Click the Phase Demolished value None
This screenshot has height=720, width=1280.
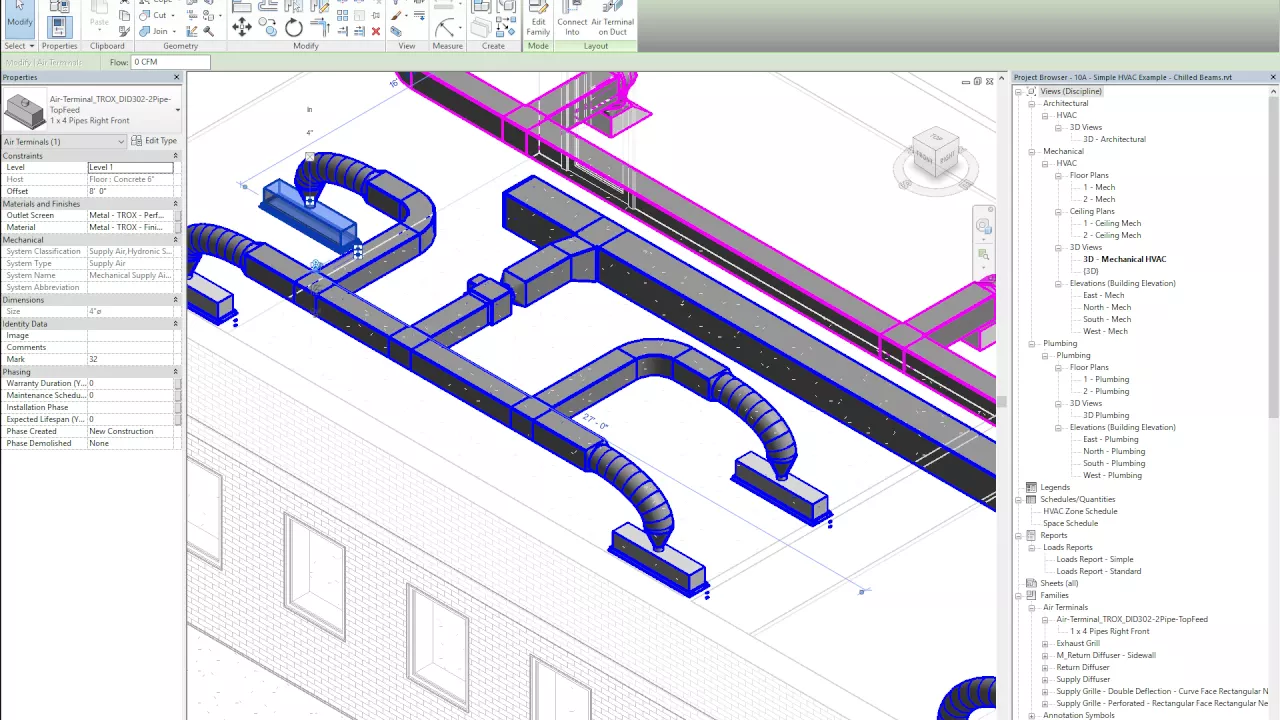130,443
